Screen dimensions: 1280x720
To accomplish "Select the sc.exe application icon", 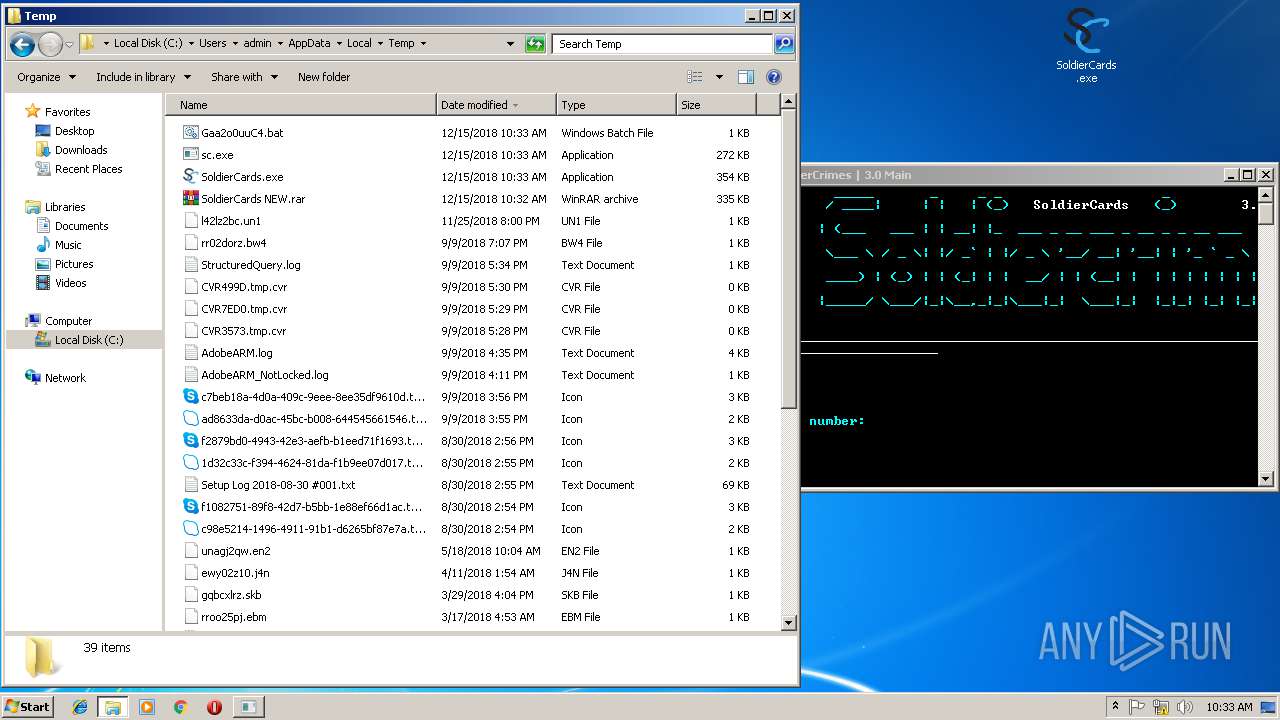I will pos(192,155).
